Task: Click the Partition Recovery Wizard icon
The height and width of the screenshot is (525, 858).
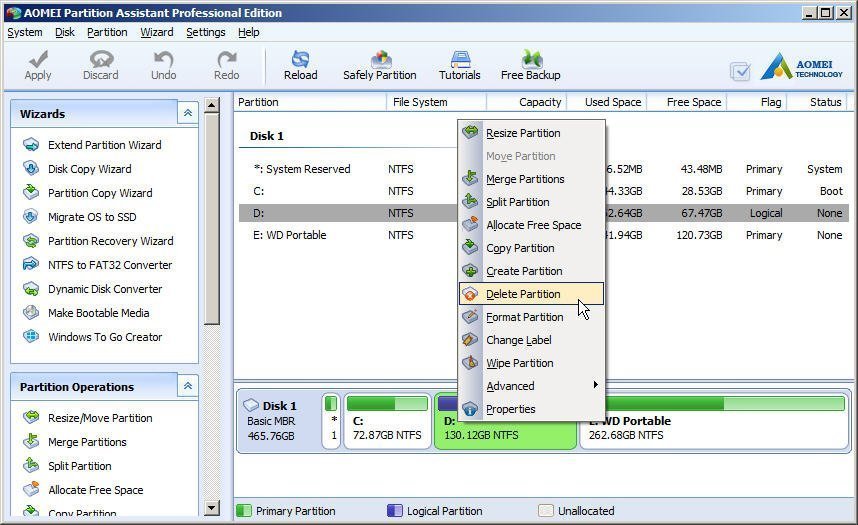Action: point(31,240)
